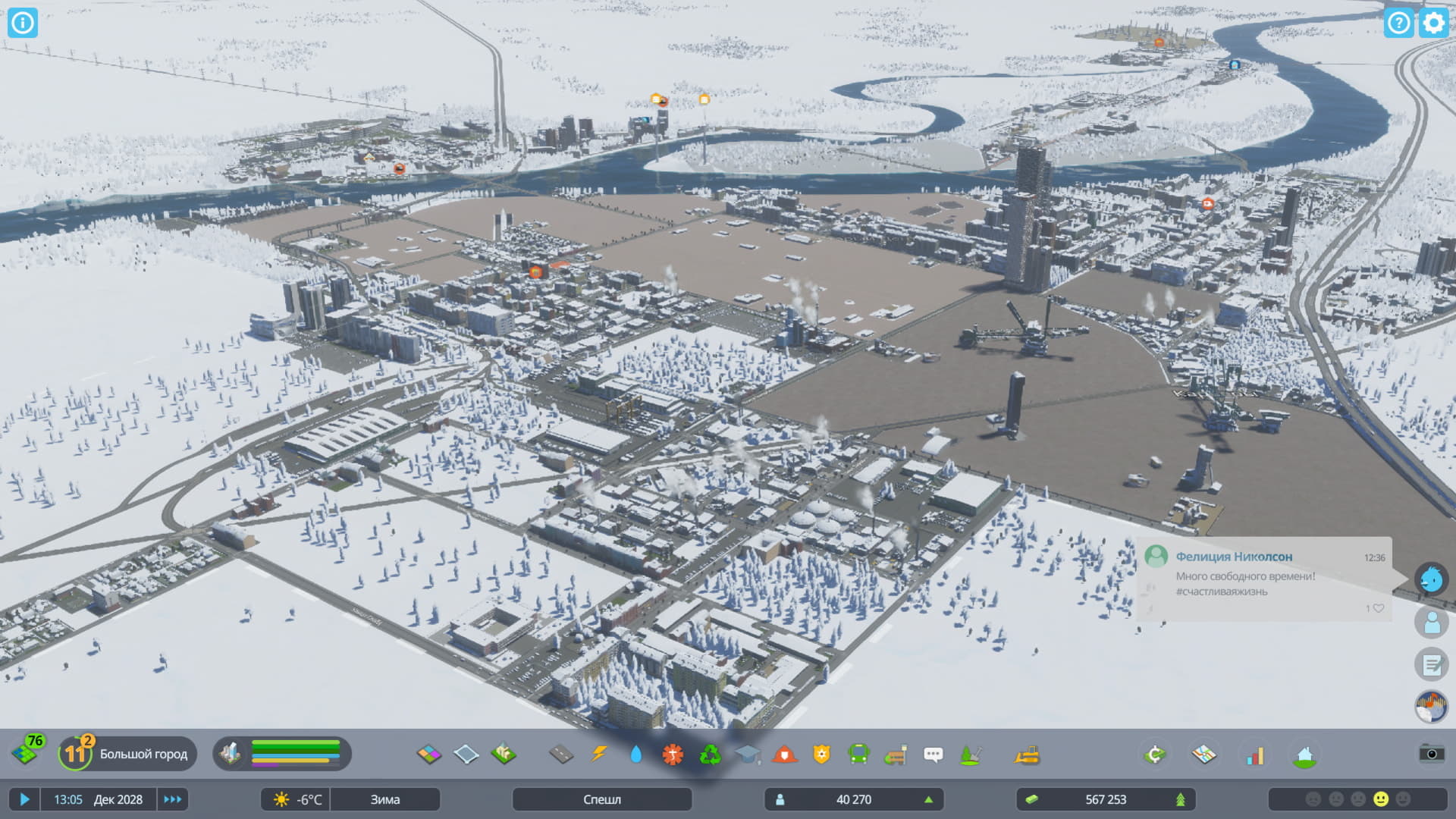Open the Education menu

coord(748,754)
